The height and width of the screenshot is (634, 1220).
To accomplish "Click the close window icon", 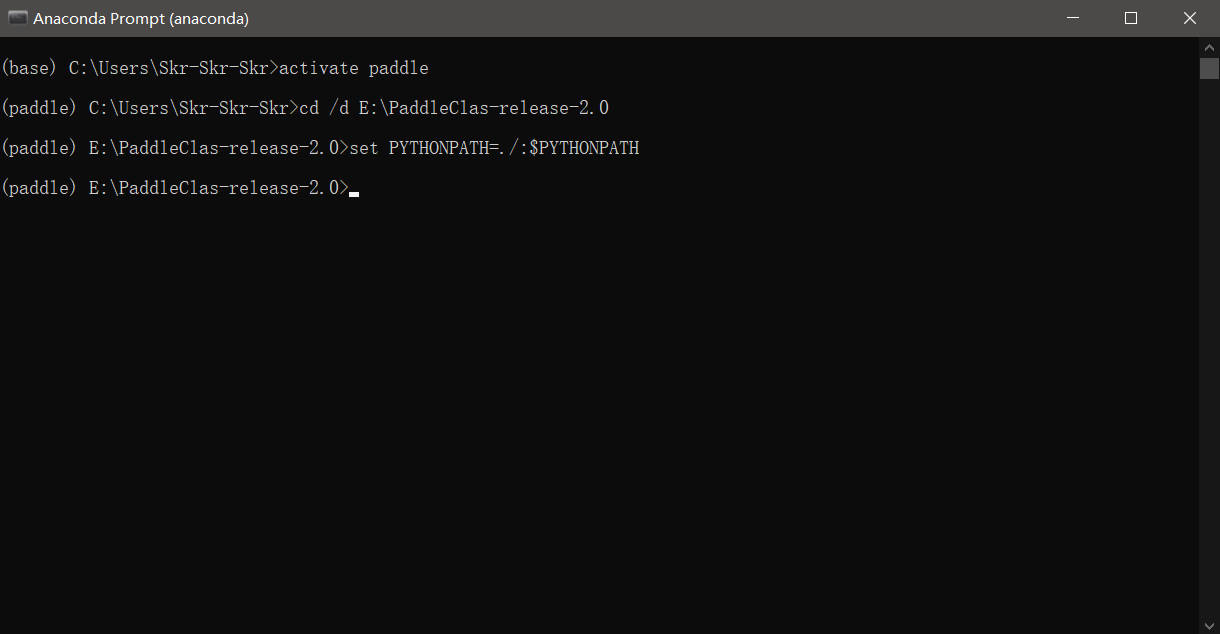I will 1189,18.
